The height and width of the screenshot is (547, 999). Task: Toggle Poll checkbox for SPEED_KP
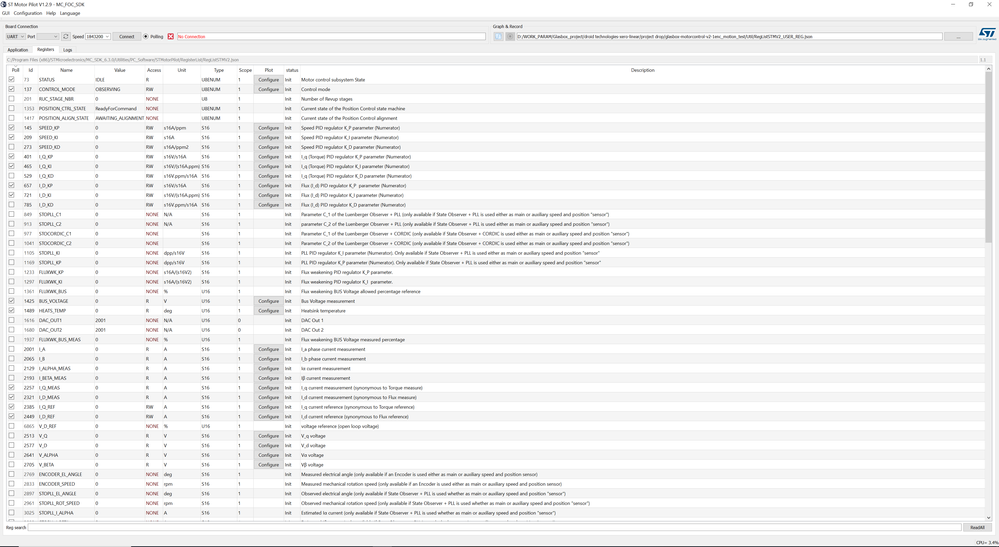pos(11,128)
